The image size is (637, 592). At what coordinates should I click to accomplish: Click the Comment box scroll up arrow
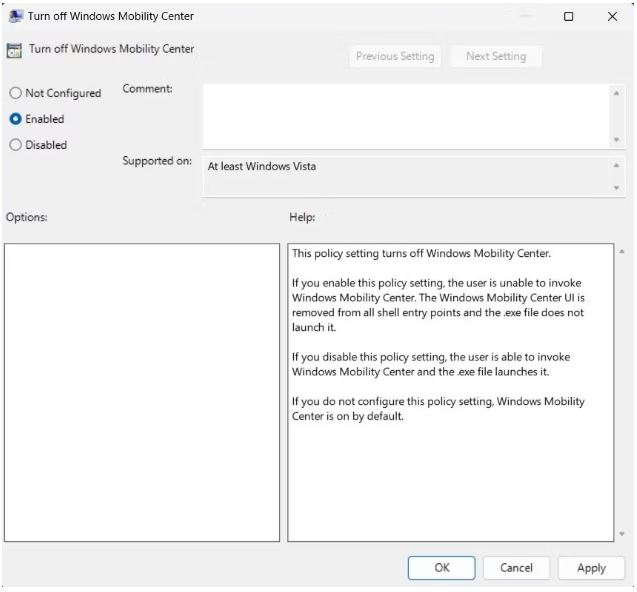(616, 93)
